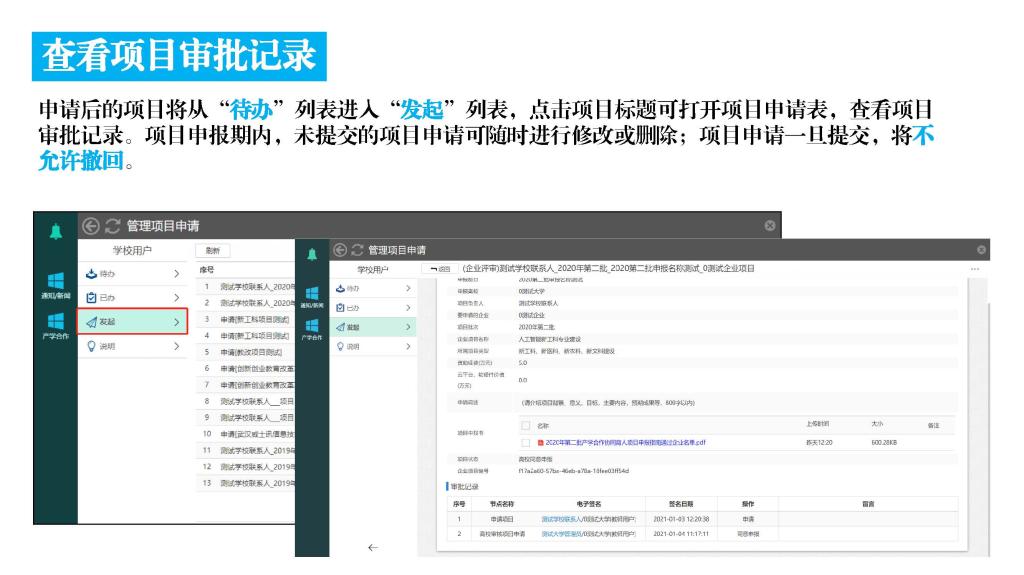Viewport: 1024px width, 575px height.
Task: Click the 测试大学管理员 signature link
Action: click(x=561, y=534)
